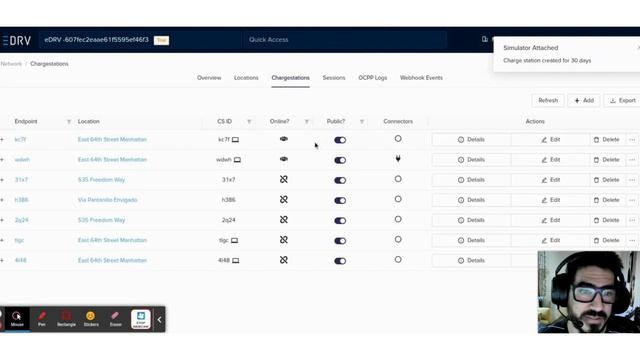Image resolution: width=640 pixels, height=360 pixels.
Task: Click simulator laptop icon beside 4l48 CS ID
Action: click(x=236, y=260)
